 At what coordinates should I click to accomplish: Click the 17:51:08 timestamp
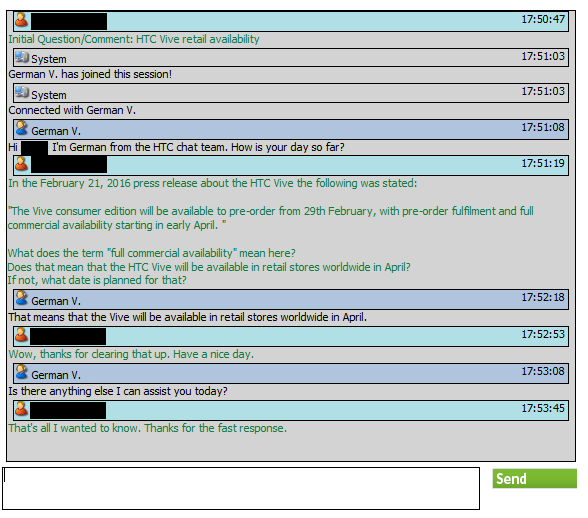(543, 127)
